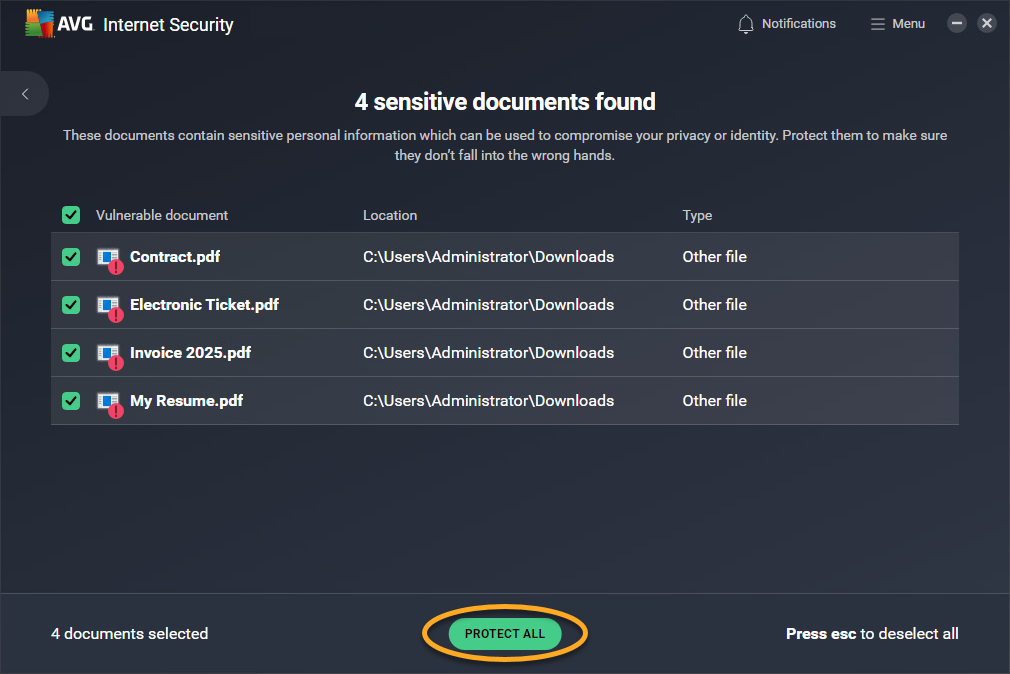The height and width of the screenshot is (674, 1010).
Task: Open the Menu text label
Action: tap(908, 24)
